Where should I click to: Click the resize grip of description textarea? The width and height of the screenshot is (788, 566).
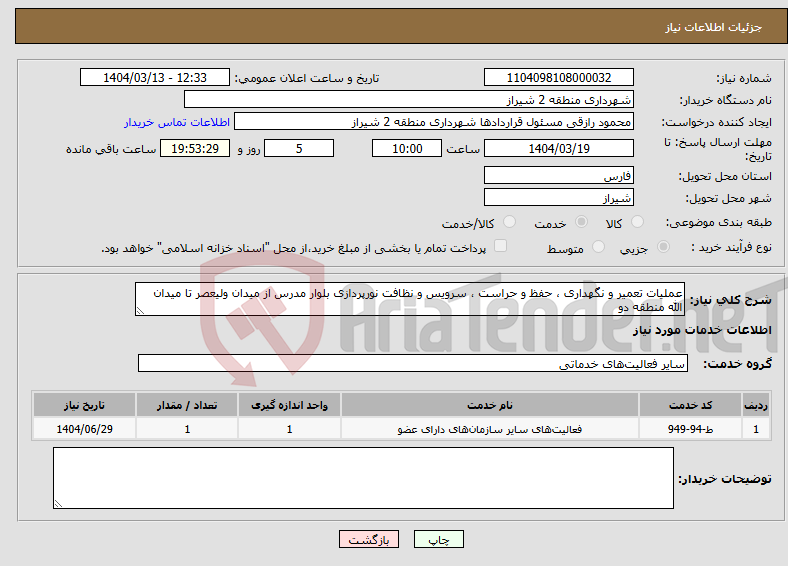140,311
